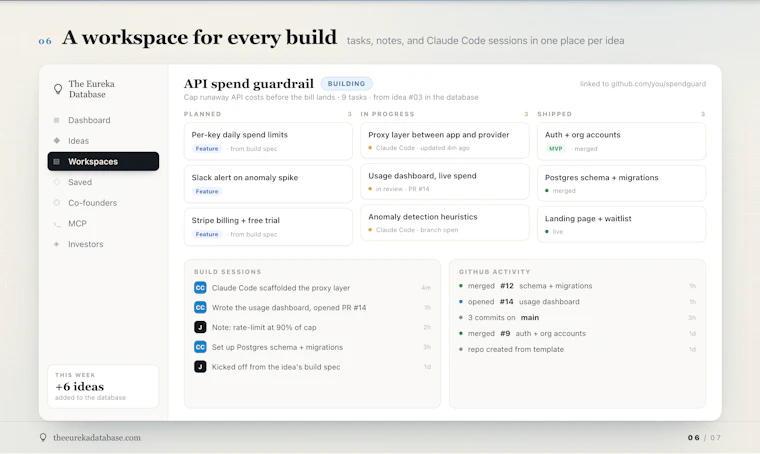Click MVP tag on 'Auth + org accounts'
This screenshot has height=454, width=760.
(555, 149)
